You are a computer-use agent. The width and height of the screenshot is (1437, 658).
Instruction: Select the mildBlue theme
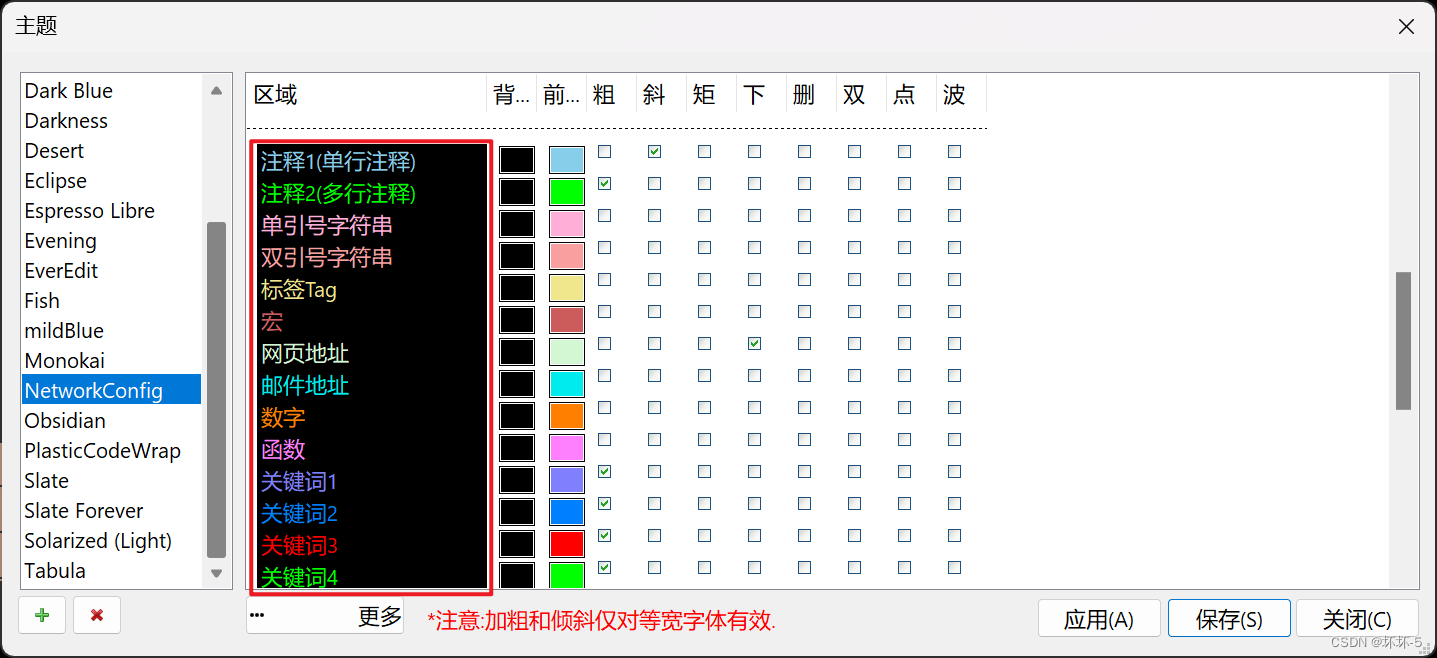(x=112, y=331)
